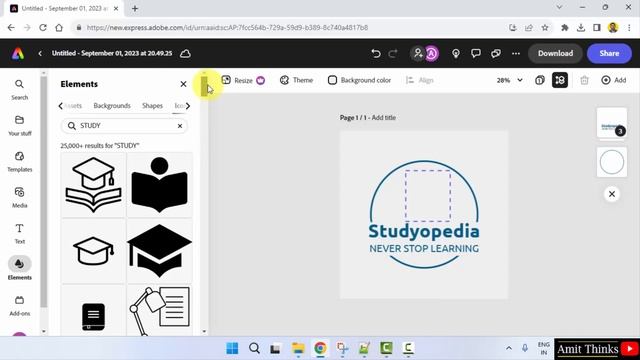Viewport: 640px width, 360px height.
Task: Open Your stuff panel
Action: [x=19, y=125]
